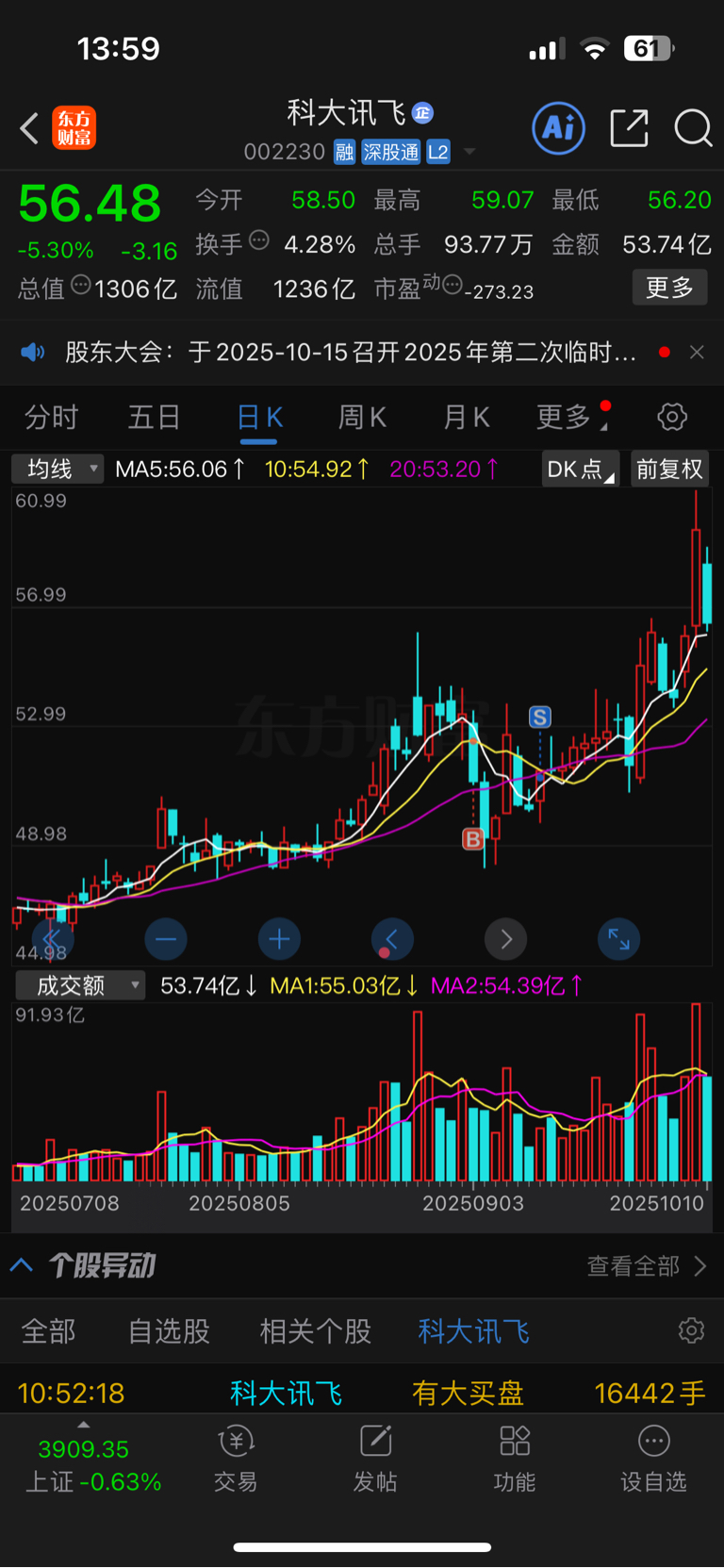724x1568 pixels.
Task: Open the 股东大会 announcement text
Action: 351,353
